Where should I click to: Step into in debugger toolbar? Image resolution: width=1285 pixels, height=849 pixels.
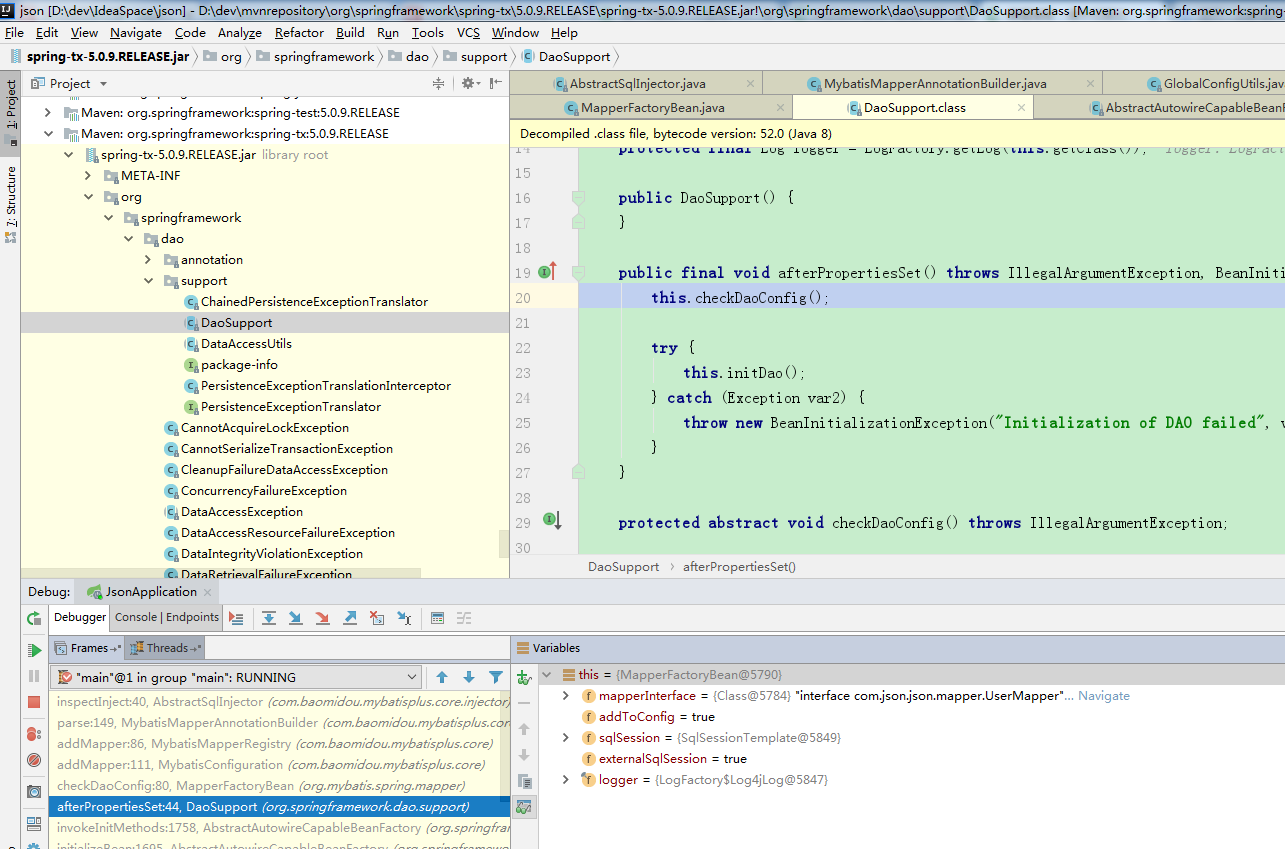296,618
